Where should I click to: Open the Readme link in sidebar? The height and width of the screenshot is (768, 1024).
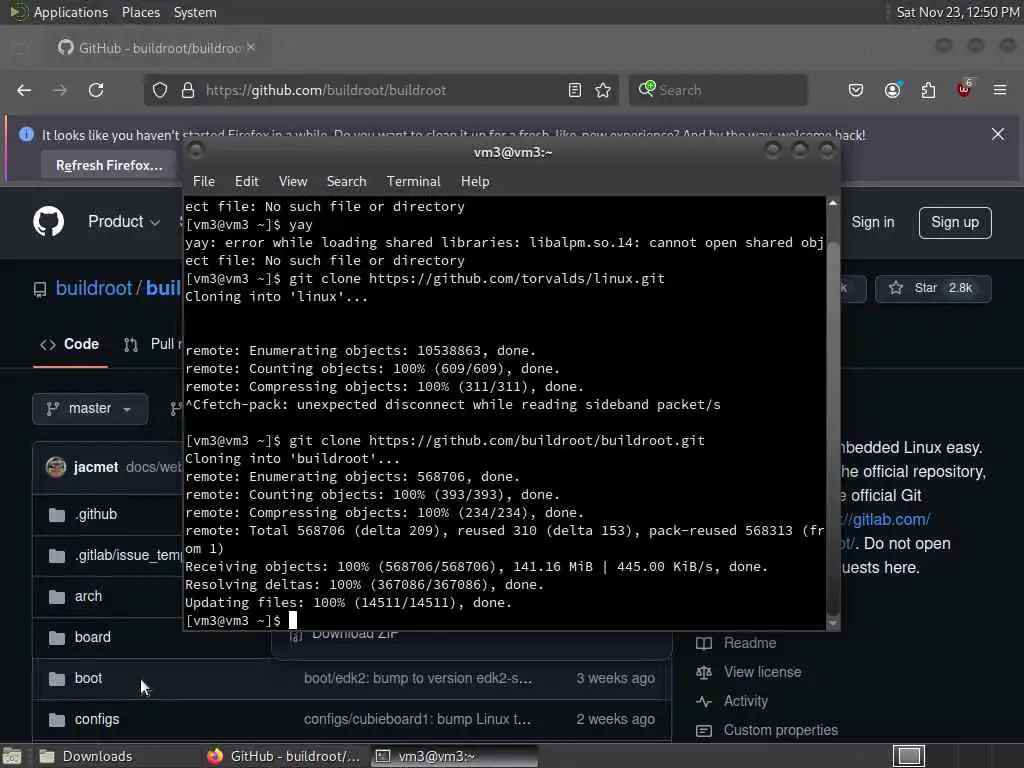pos(750,643)
